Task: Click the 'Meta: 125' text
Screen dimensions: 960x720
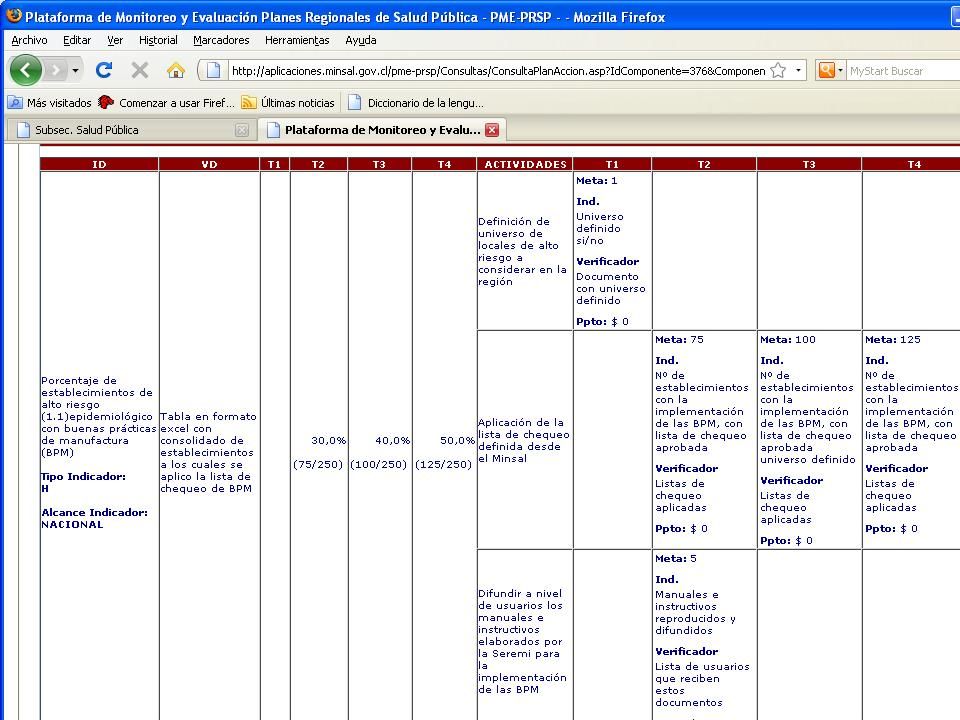Action: (893, 339)
